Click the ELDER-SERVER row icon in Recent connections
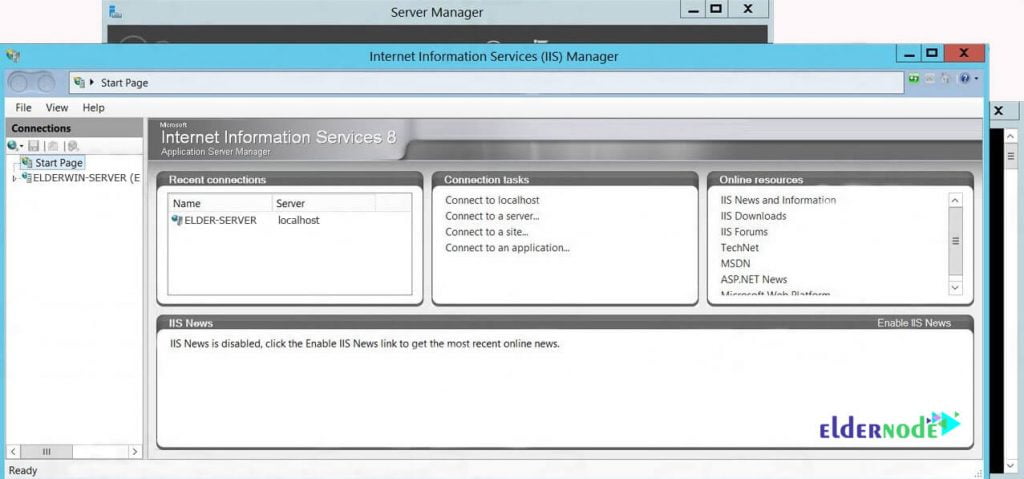Image resolution: width=1024 pixels, height=479 pixels. 177,220
